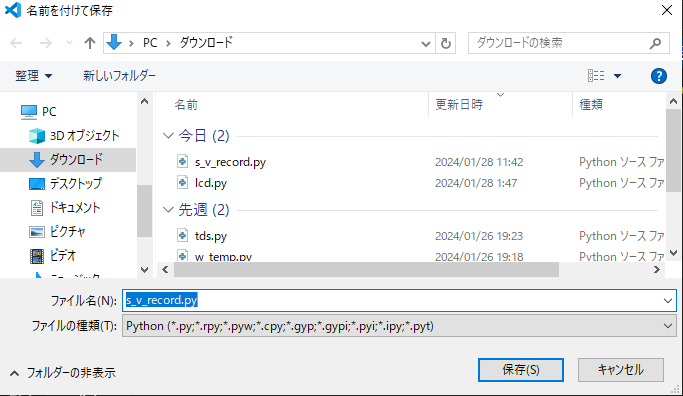This screenshot has width=683, height=396.
Task: Click the s_v_record.py Python file icon
Action: [183, 162]
